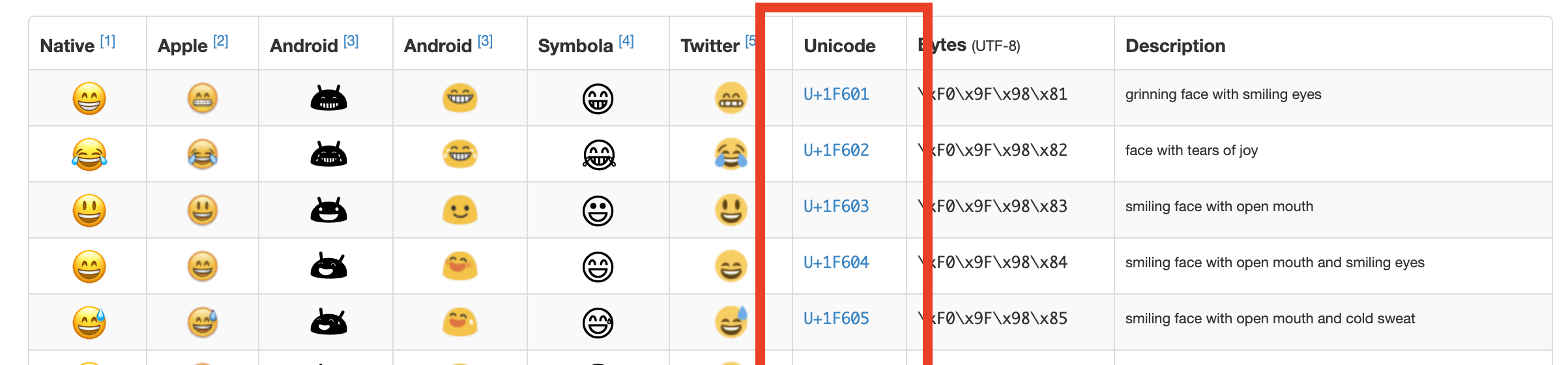The width and height of the screenshot is (1568, 365).
Task: Follow the U+1F603 code point link
Action: (836, 207)
